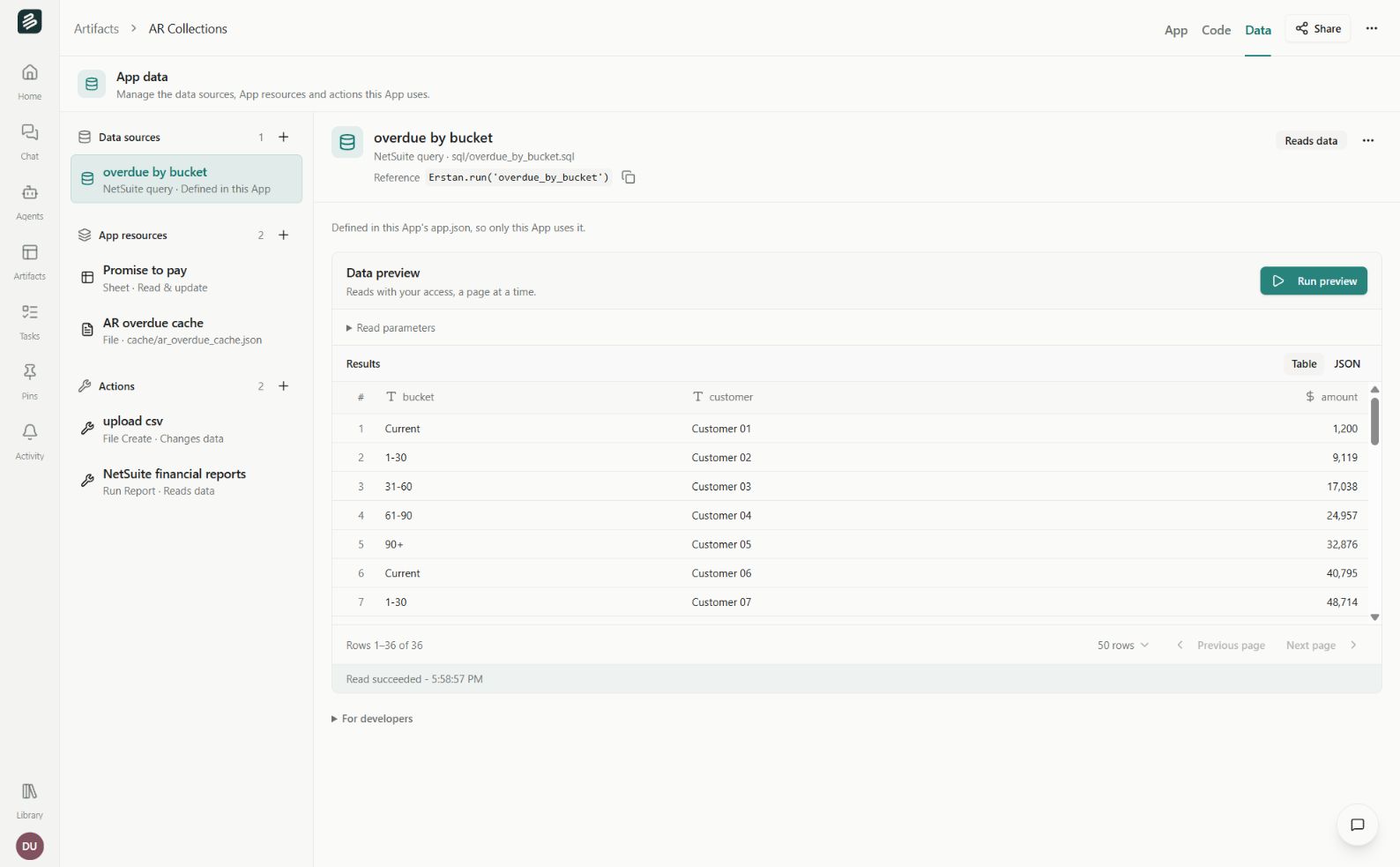Go to the Next page
Screen dimensions: 1400x867
click(1322, 646)
